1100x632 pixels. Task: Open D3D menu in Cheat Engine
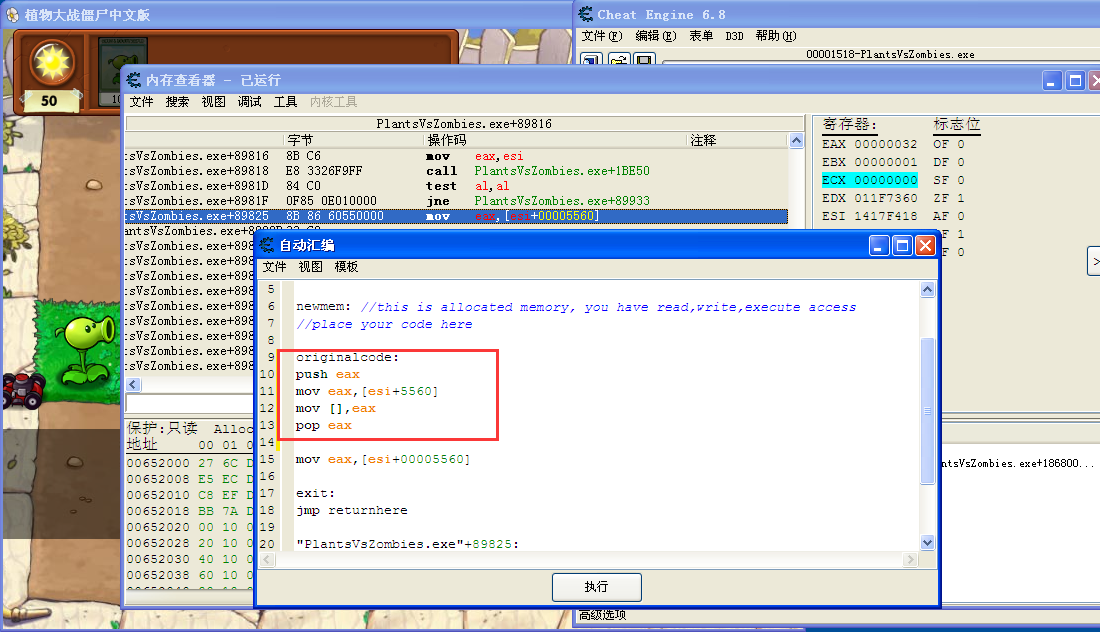click(734, 36)
